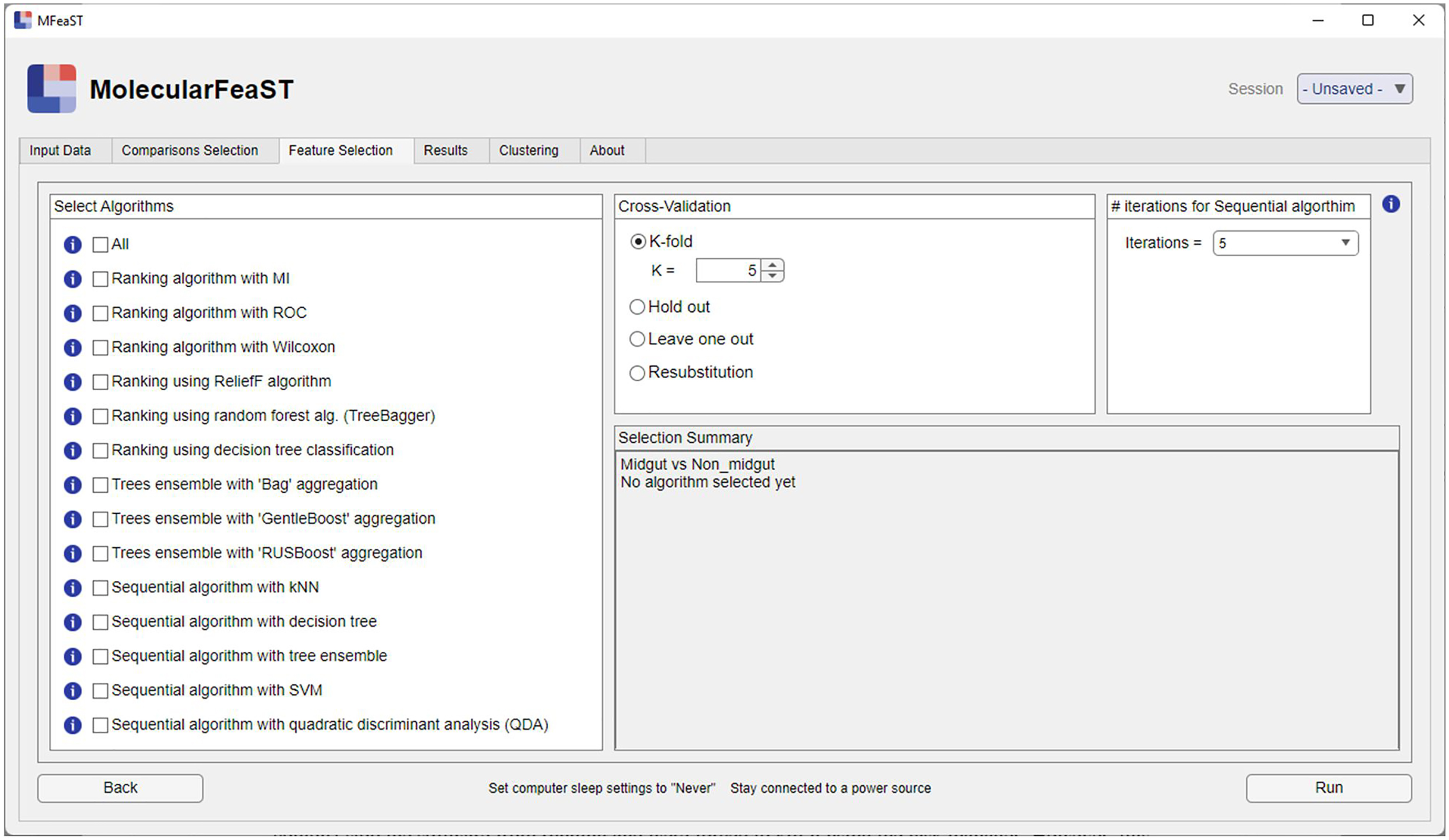Screen dimensions: 1449x840
Task: Open info icon for Sequential algorithm with SVM
Action: [72, 690]
